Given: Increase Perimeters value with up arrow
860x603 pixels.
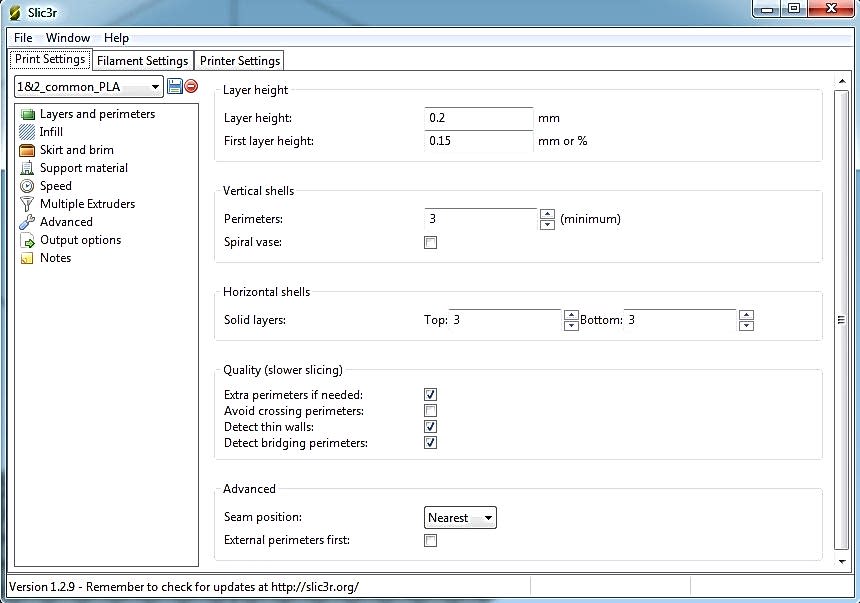Looking at the screenshot, I should (547, 213).
